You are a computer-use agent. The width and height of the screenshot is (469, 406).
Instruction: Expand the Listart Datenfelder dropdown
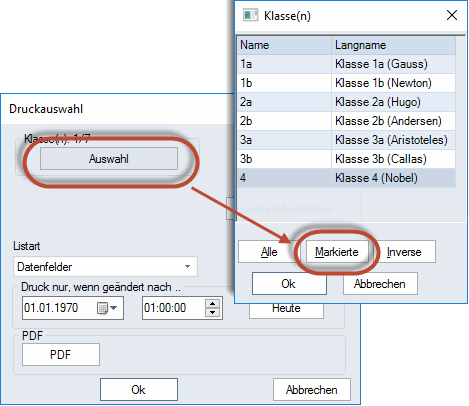[187, 266]
